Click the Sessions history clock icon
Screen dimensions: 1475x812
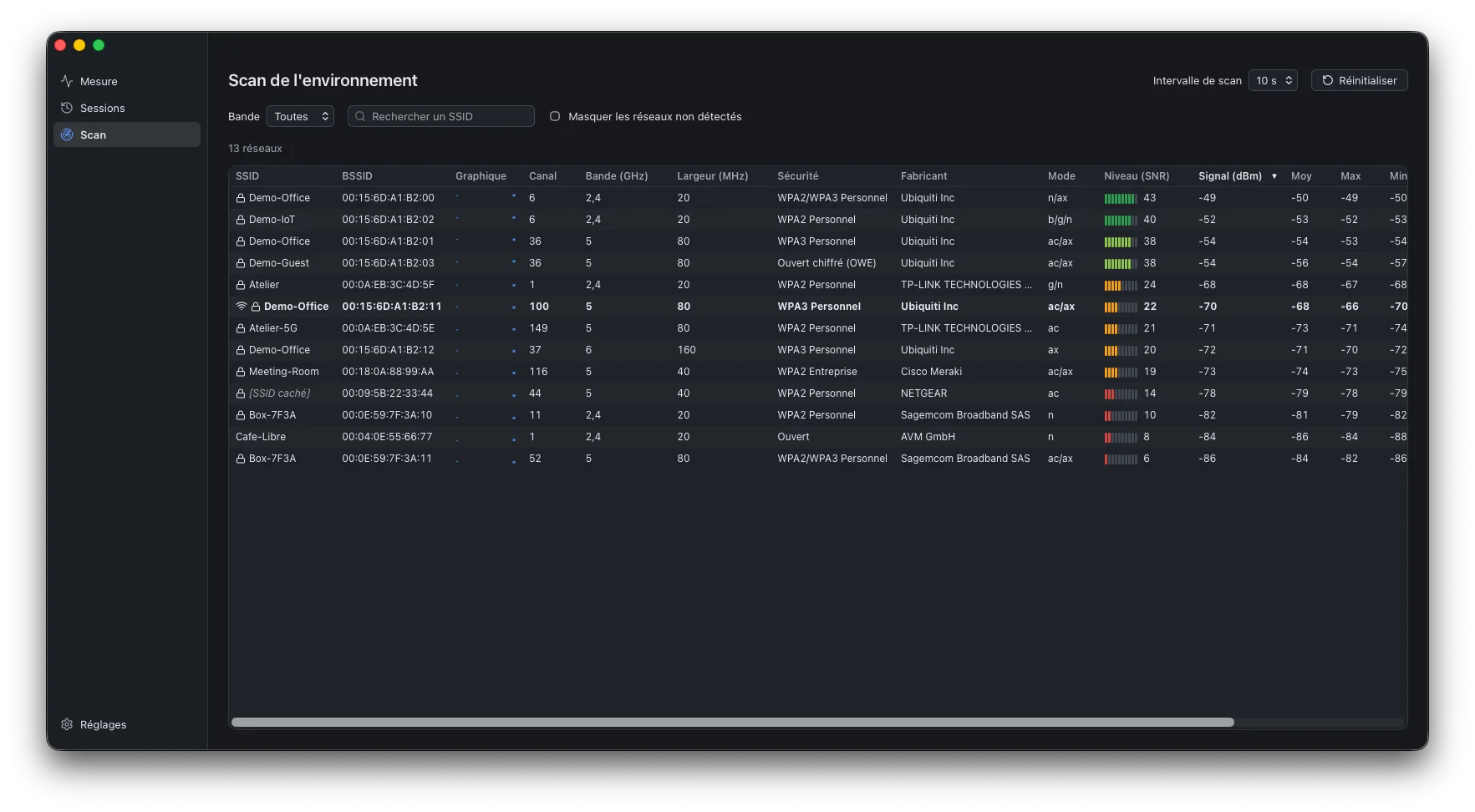click(x=67, y=108)
